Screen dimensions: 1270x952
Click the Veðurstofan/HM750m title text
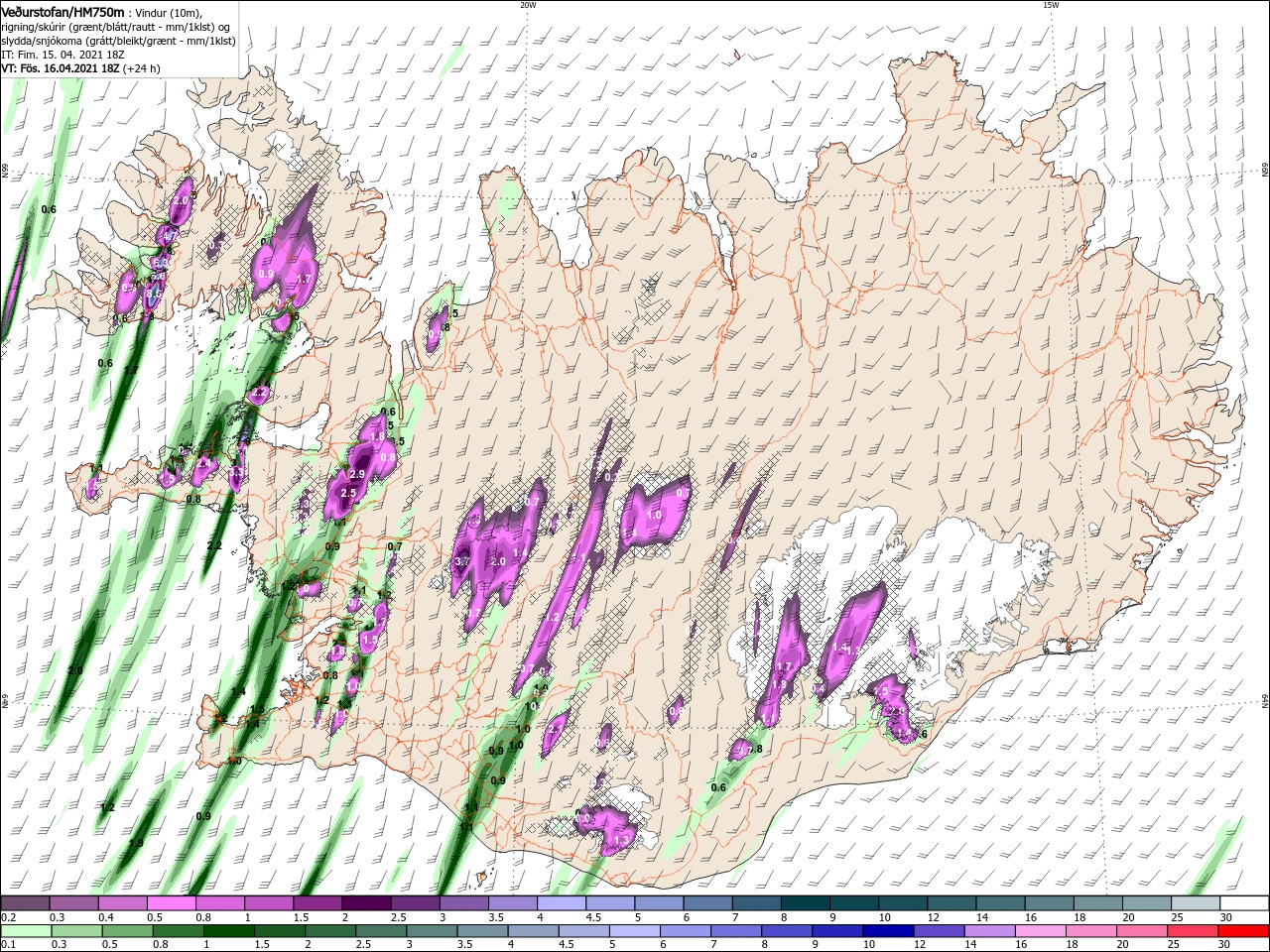[x=63, y=11]
